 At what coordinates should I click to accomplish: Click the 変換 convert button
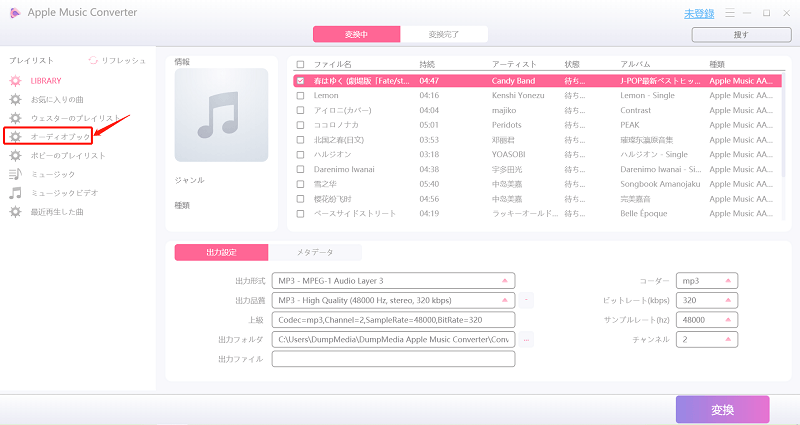point(722,409)
